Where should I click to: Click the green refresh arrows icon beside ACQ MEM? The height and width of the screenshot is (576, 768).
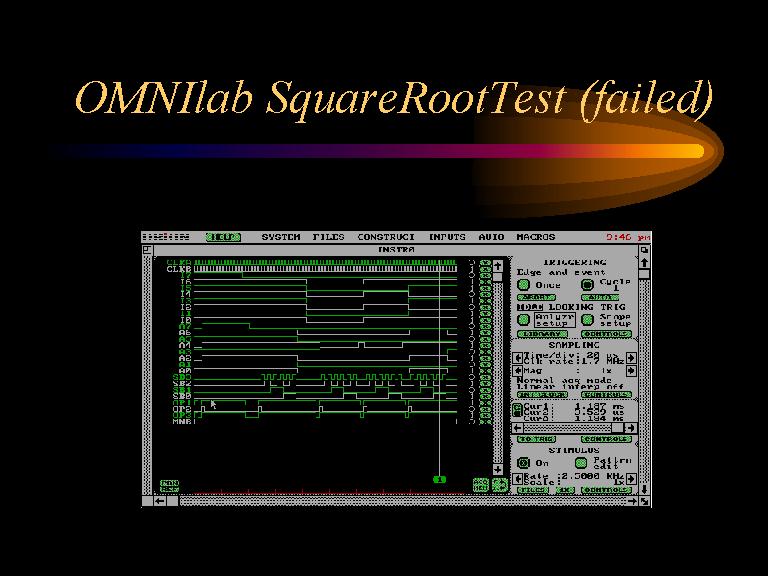pos(498,485)
